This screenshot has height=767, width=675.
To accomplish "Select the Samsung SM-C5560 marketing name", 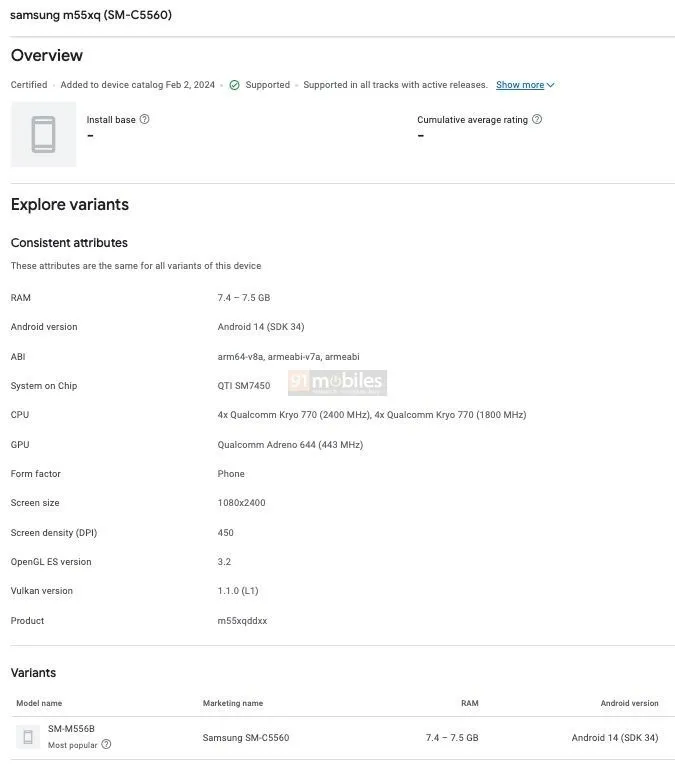I will 246,738.
